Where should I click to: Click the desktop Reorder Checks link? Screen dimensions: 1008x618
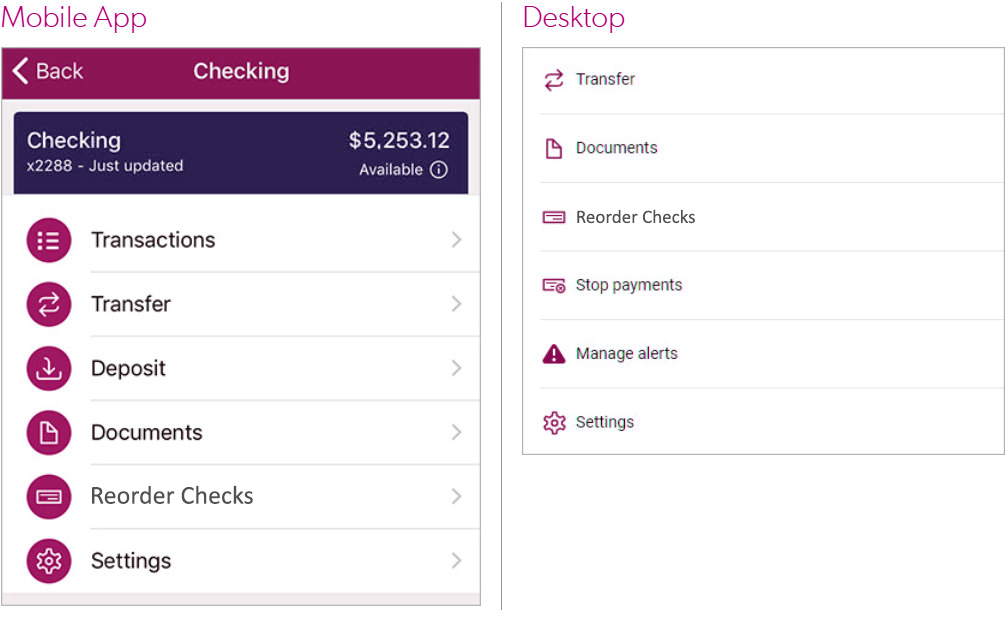coord(635,217)
